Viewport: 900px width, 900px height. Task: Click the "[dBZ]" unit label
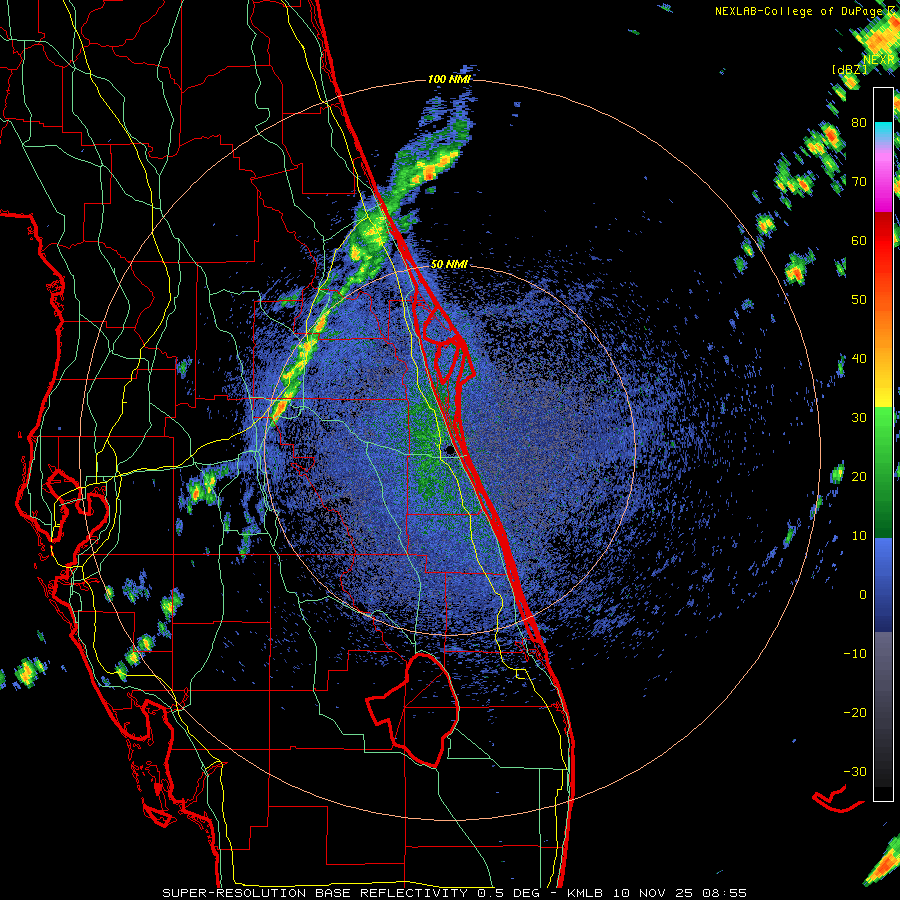850,69
